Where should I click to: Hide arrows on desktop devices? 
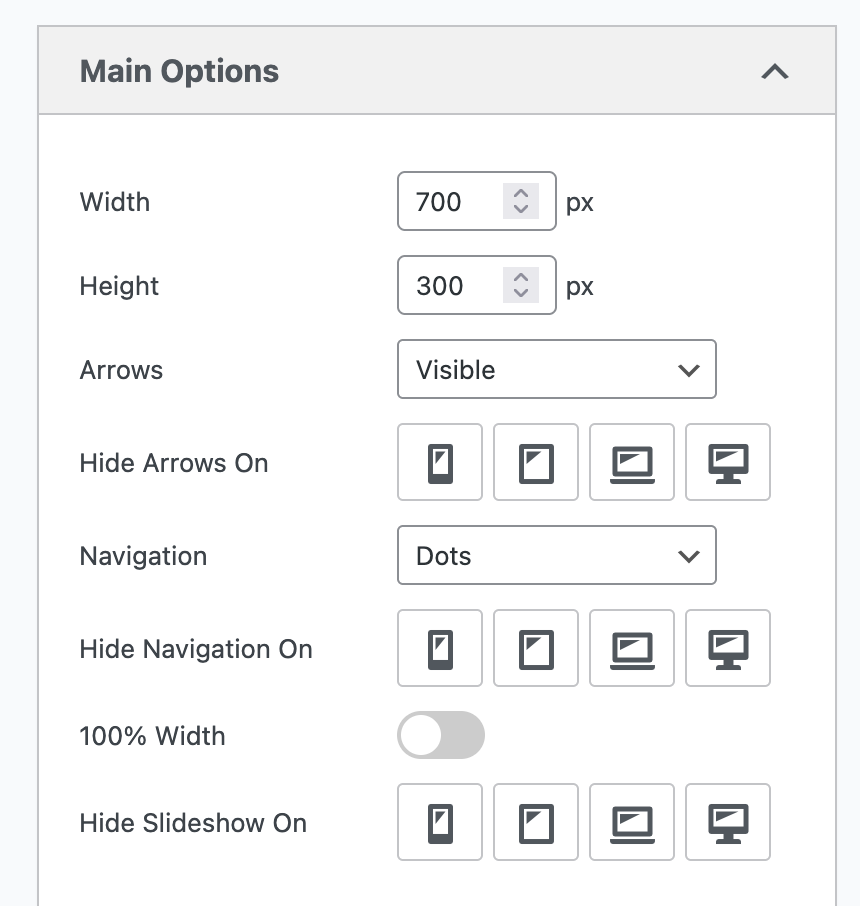pos(727,462)
